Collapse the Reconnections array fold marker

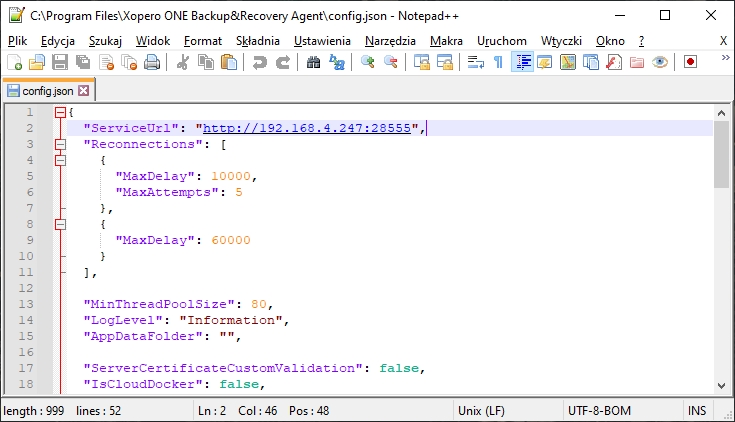tap(60, 144)
